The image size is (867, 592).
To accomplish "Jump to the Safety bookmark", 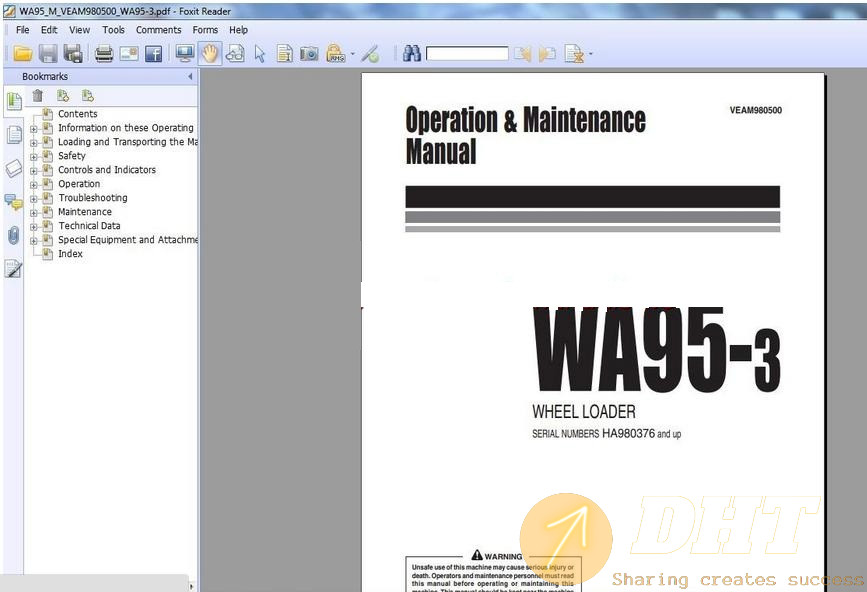I will click(72, 156).
